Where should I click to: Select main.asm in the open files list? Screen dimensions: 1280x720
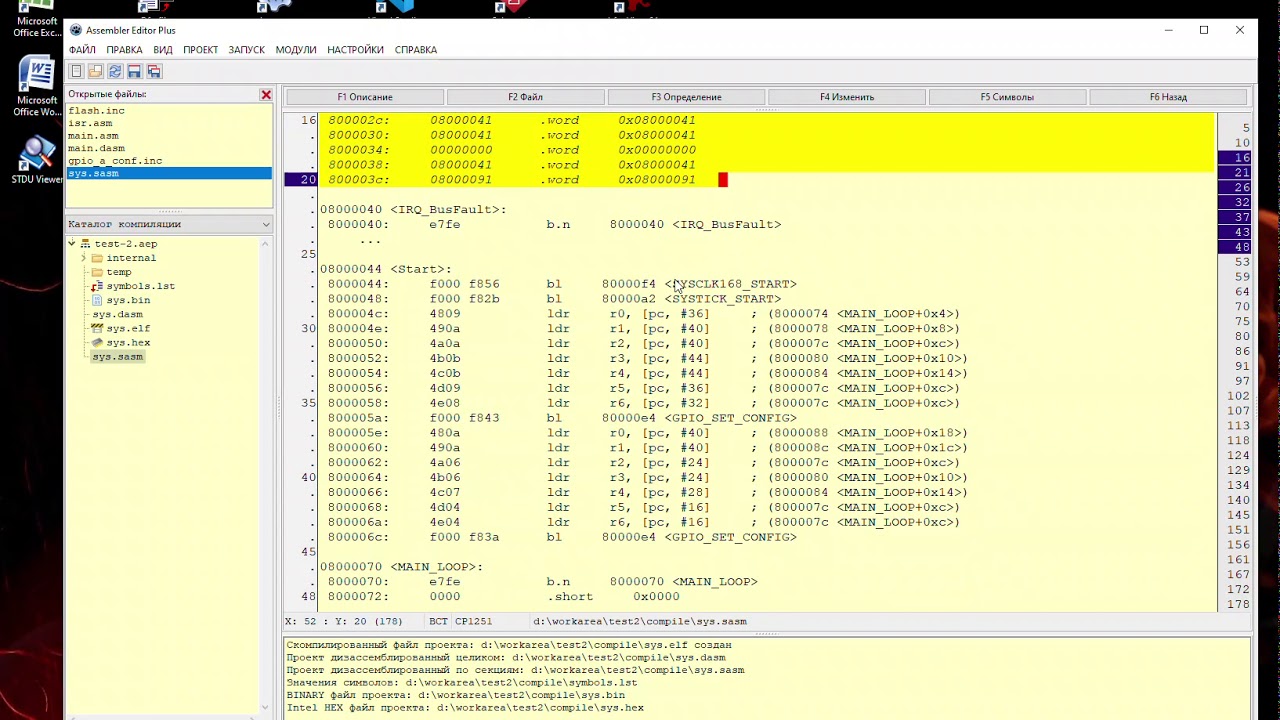tap(168, 136)
